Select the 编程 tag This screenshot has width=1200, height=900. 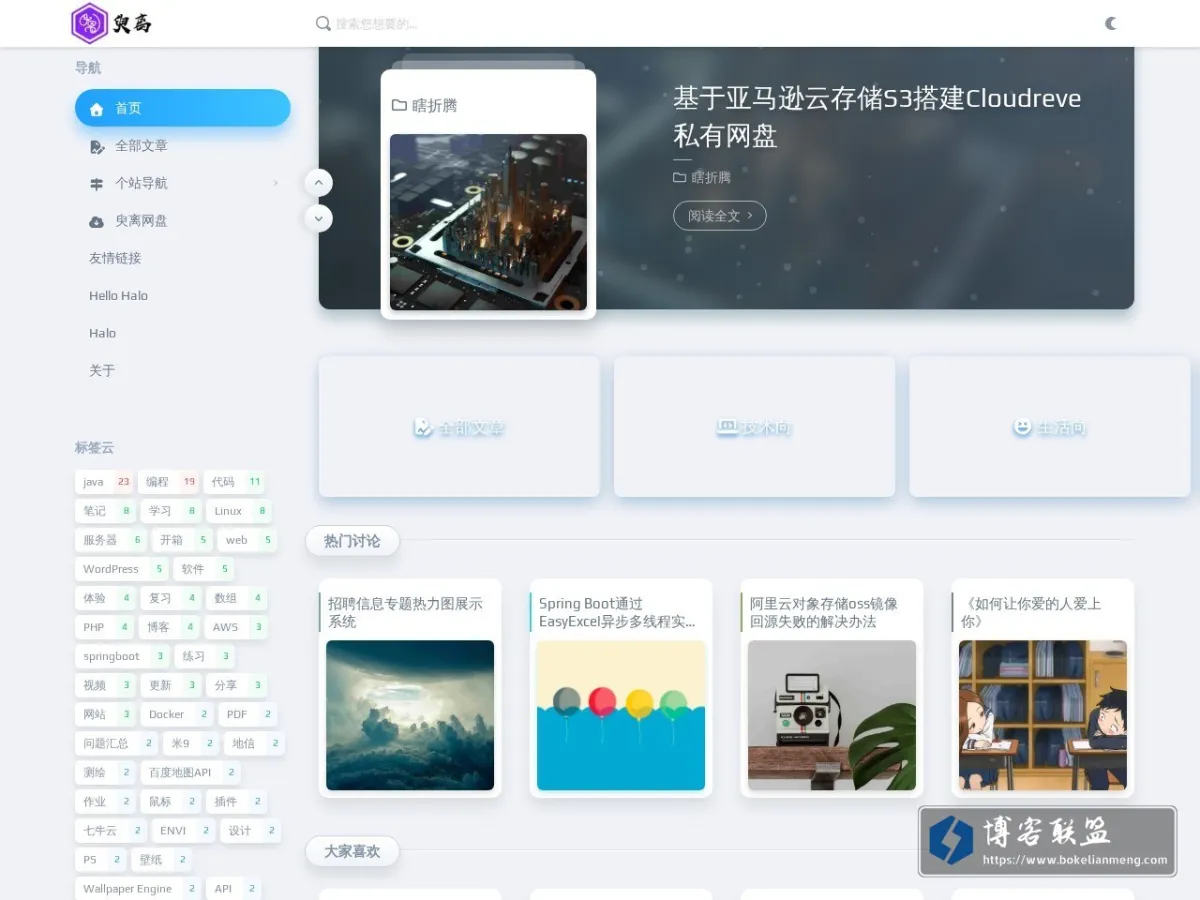point(169,482)
